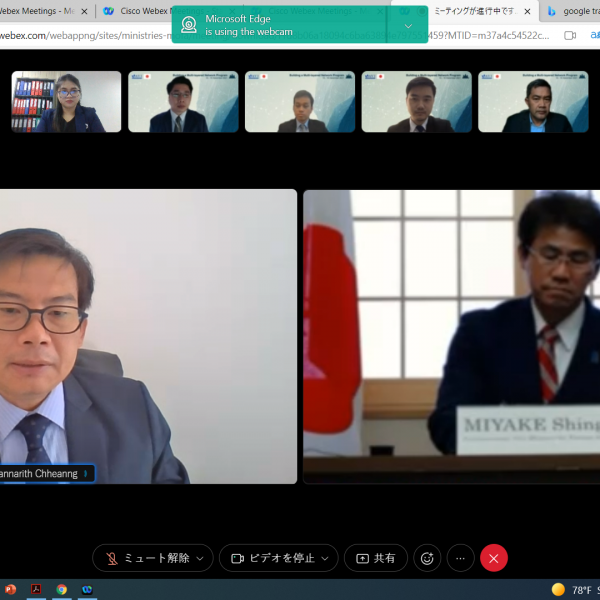The height and width of the screenshot is (600, 600).
Task: Select the woman participant's video thumbnail
Action: 66,102
